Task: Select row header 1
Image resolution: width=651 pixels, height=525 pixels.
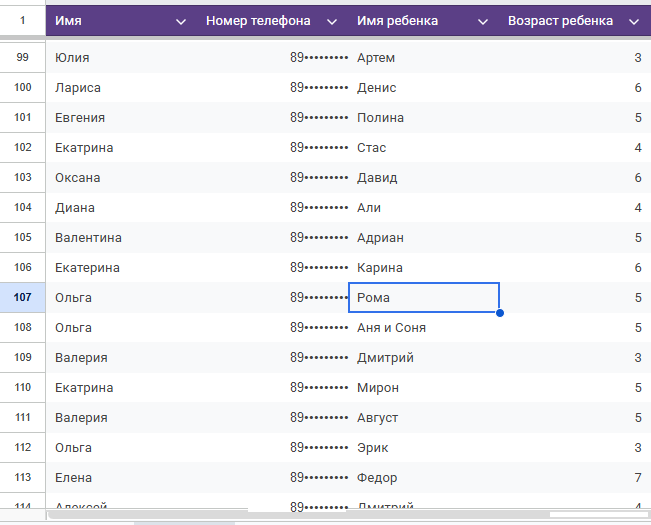Action: (x=22, y=20)
